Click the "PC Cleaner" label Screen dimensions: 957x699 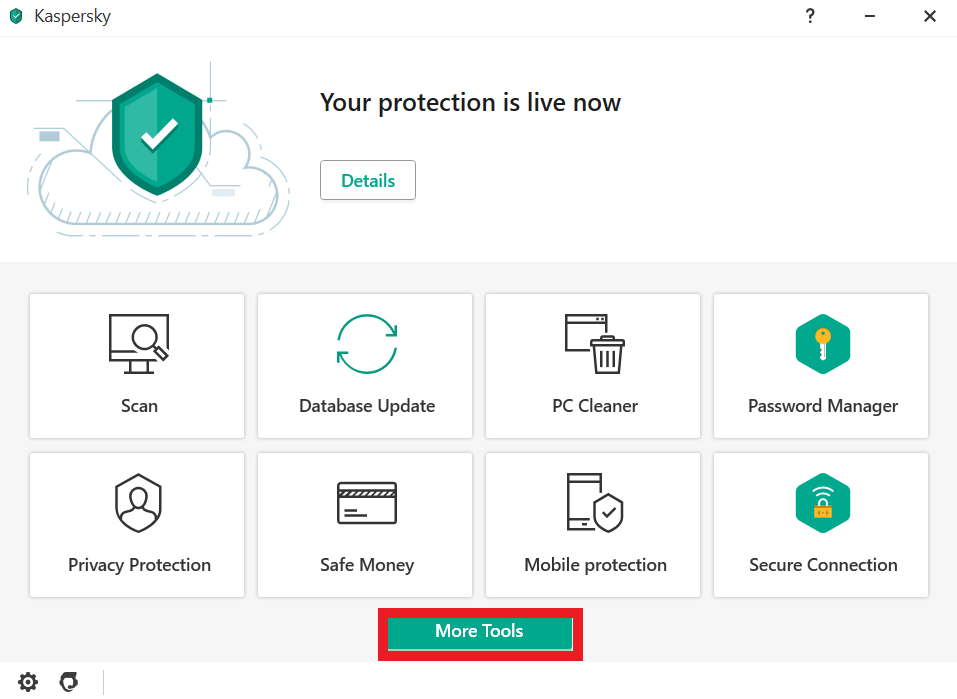tap(595, 406)
